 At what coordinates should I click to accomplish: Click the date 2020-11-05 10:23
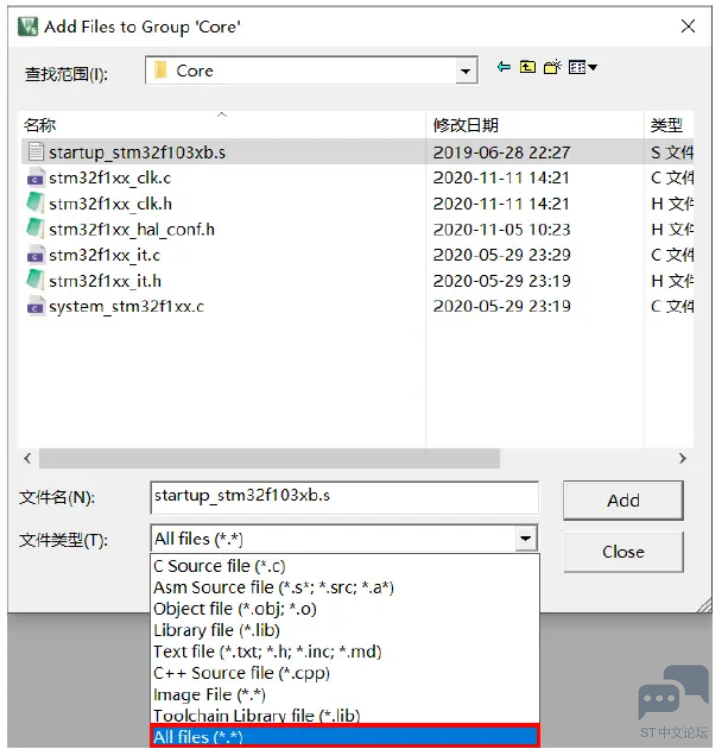(x=501, y=229)
